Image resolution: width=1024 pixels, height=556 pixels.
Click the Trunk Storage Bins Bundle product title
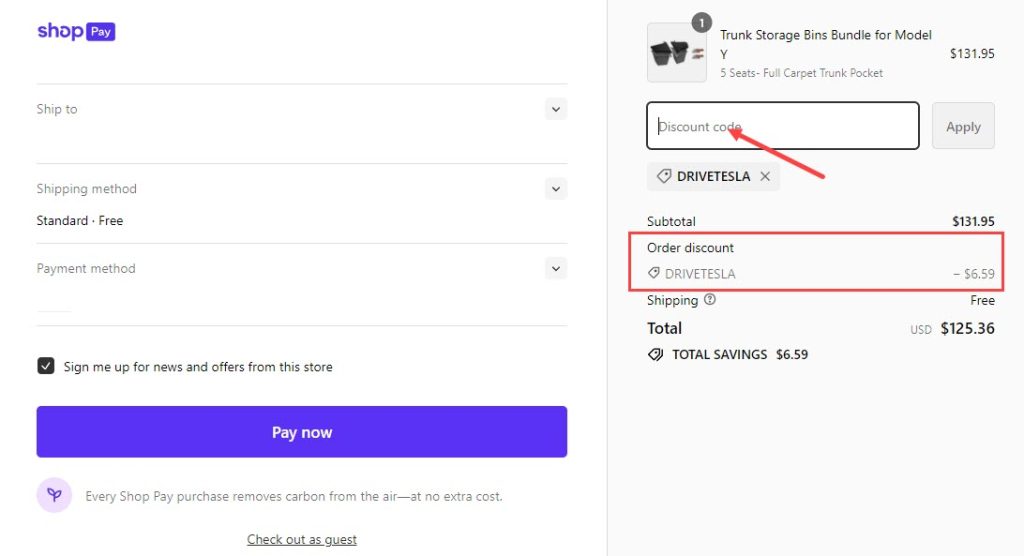825,44
